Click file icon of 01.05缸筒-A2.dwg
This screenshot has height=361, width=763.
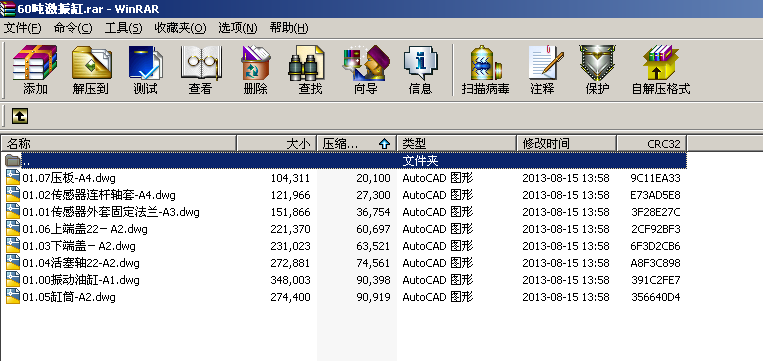pos(13,297)
